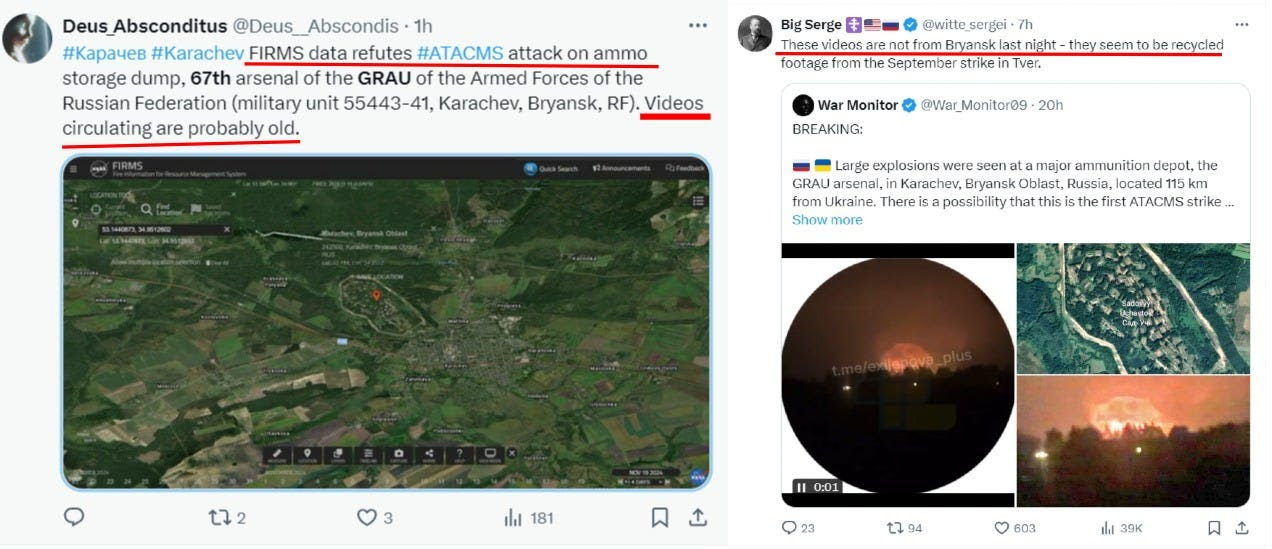Open more options on the Big Serge tweet
1272x549 pixels.
(x=1241, y=24)
